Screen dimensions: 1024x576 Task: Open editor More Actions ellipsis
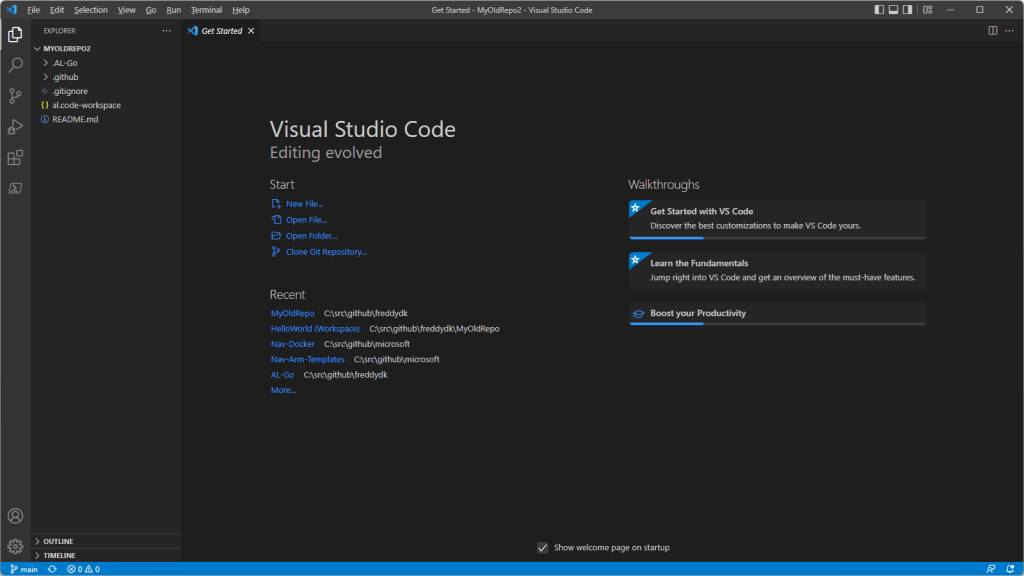[1010, 31]
